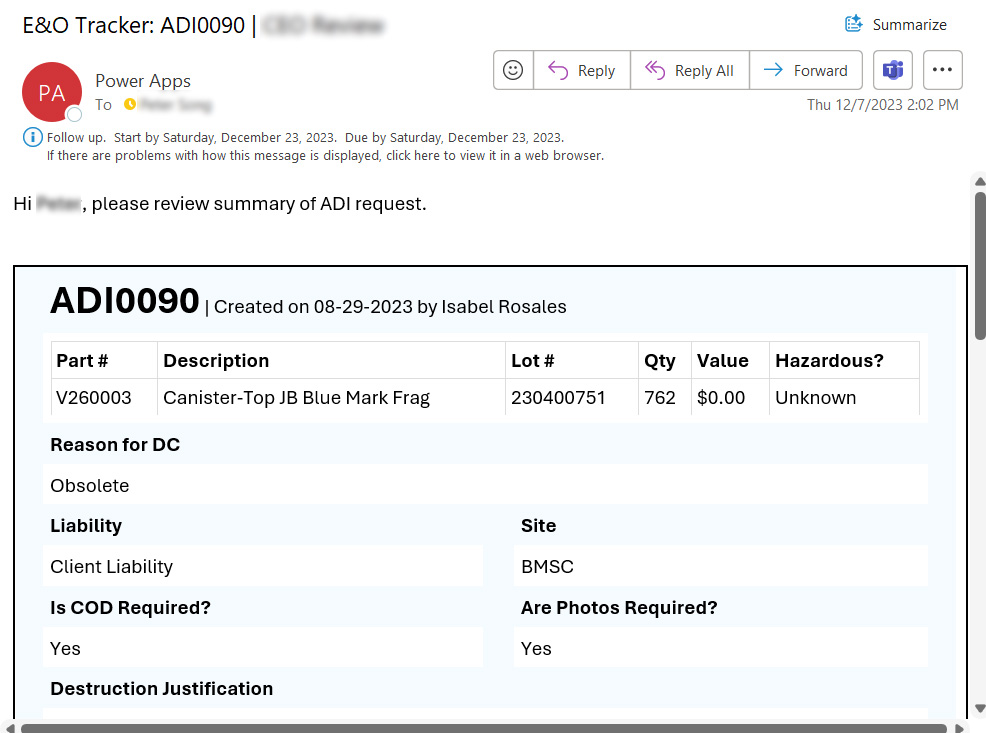Open the more actions ellipsis menu
The image size is (986, 733).
click(x=942, y=71)
